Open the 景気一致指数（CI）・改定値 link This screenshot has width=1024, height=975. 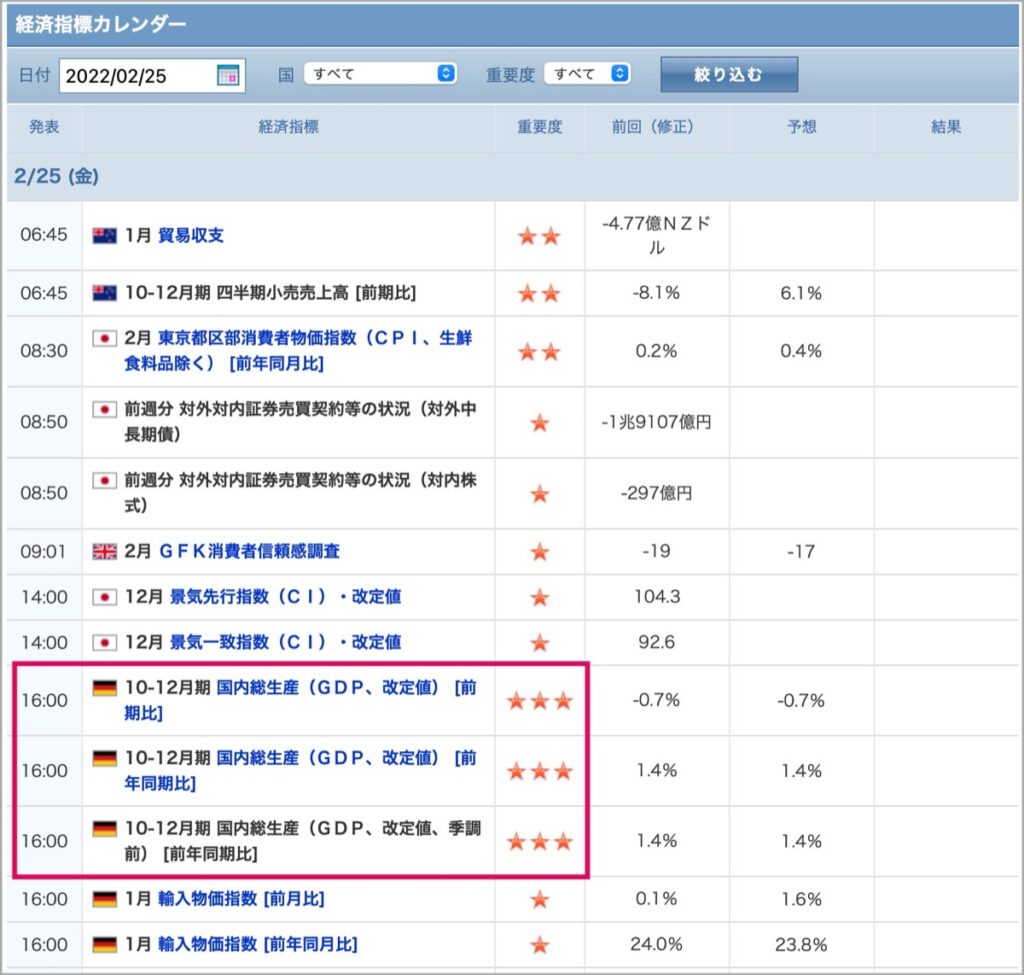click(x=285, y=643)
